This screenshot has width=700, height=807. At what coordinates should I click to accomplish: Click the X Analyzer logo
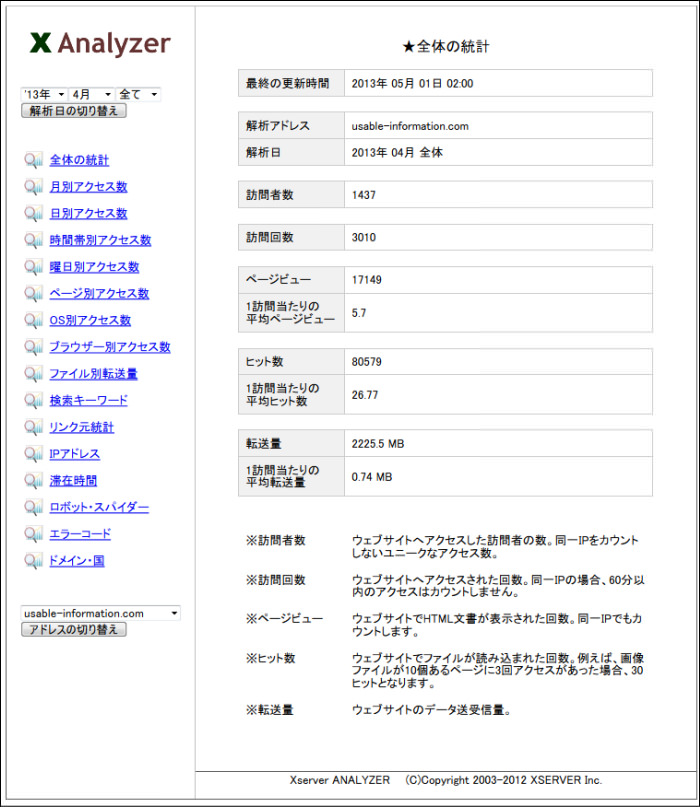100,44
